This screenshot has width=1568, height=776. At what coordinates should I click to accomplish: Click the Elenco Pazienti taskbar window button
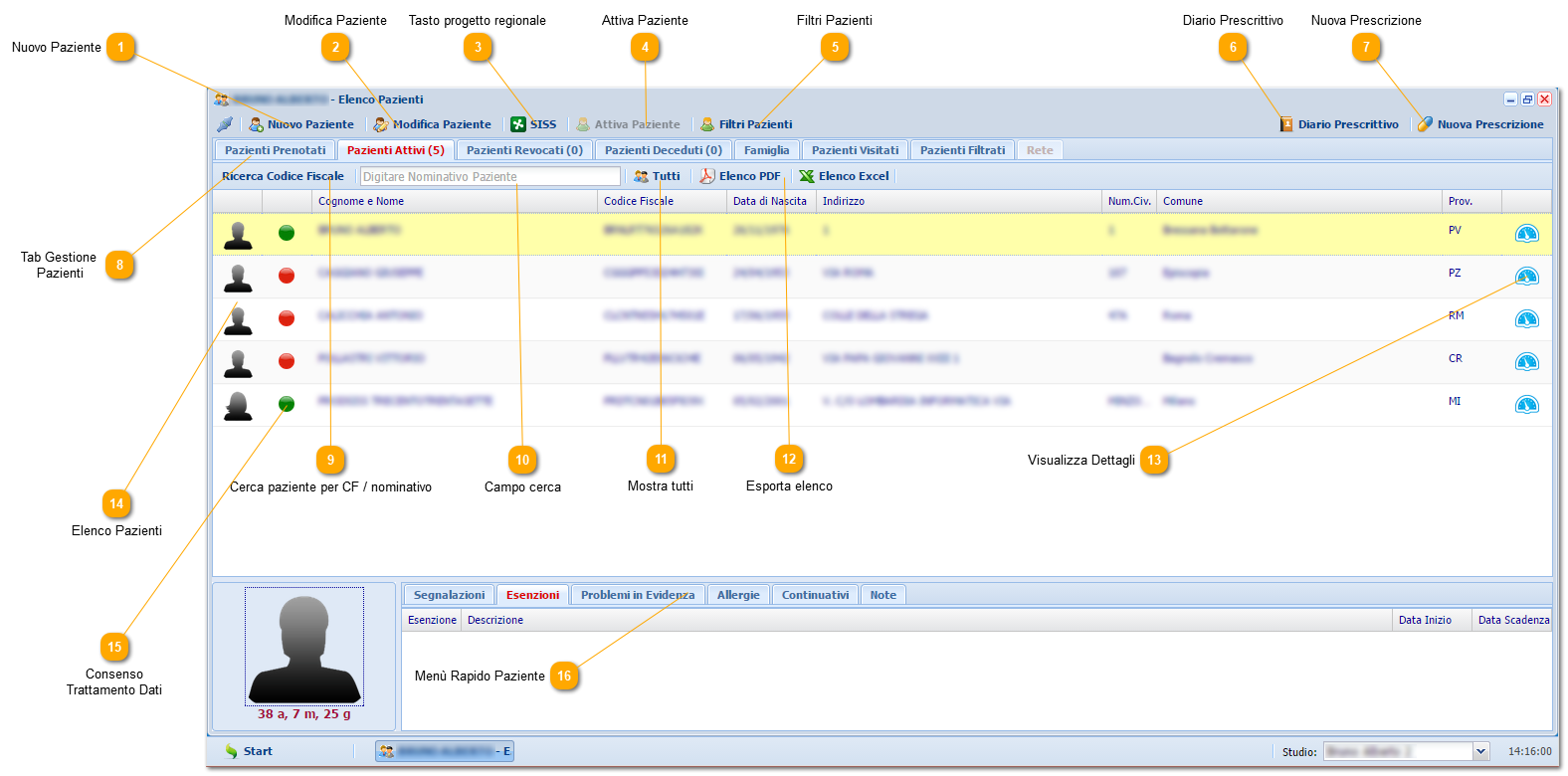coord(445,751)
